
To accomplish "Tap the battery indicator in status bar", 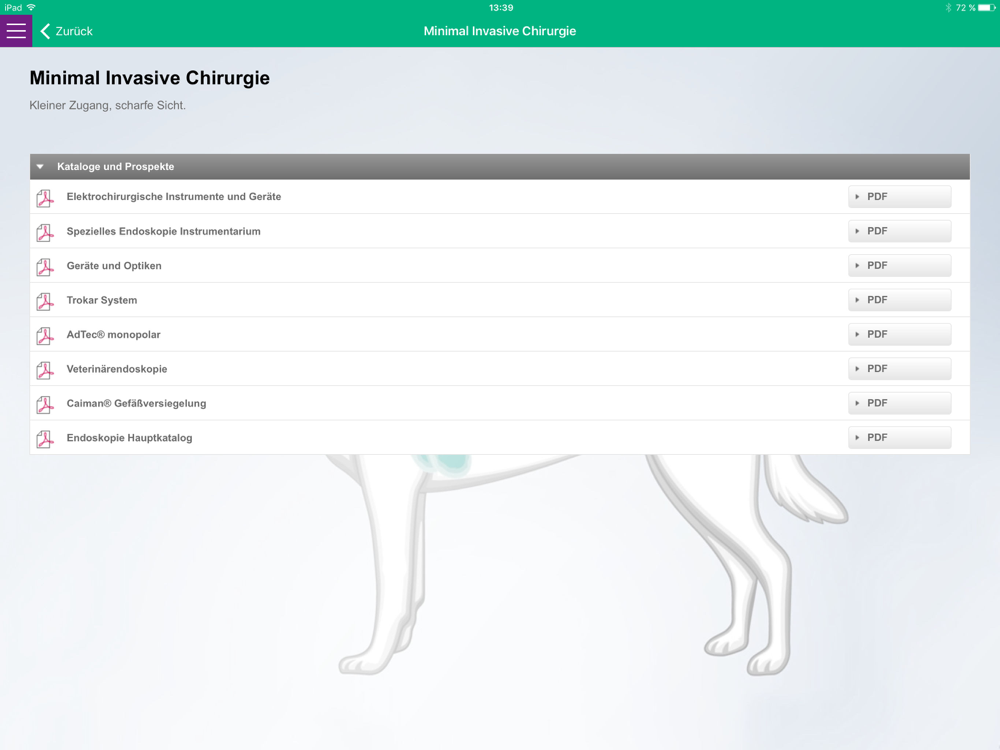I will [x=987, y=8].
